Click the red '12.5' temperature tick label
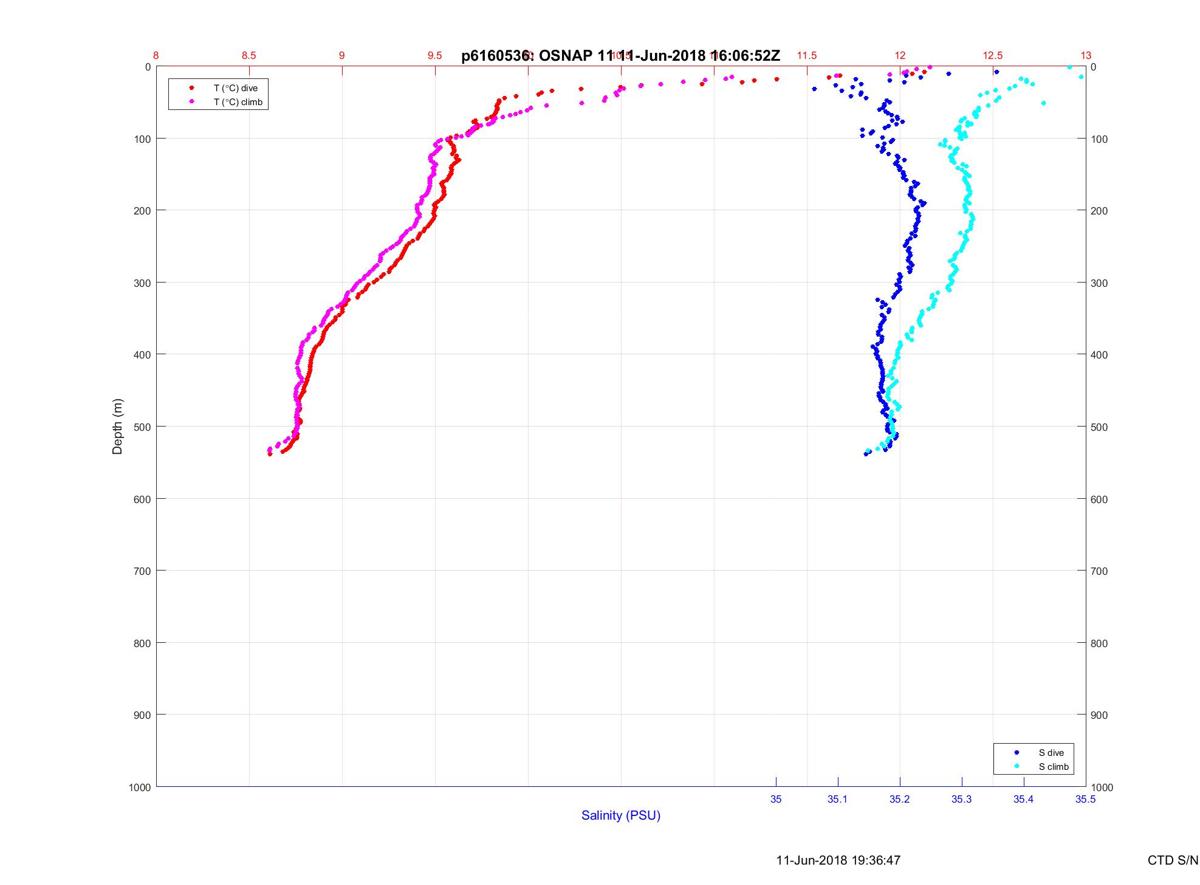Screen dimensions: 1200x885 pyautogui.click(x=993, y=56)
